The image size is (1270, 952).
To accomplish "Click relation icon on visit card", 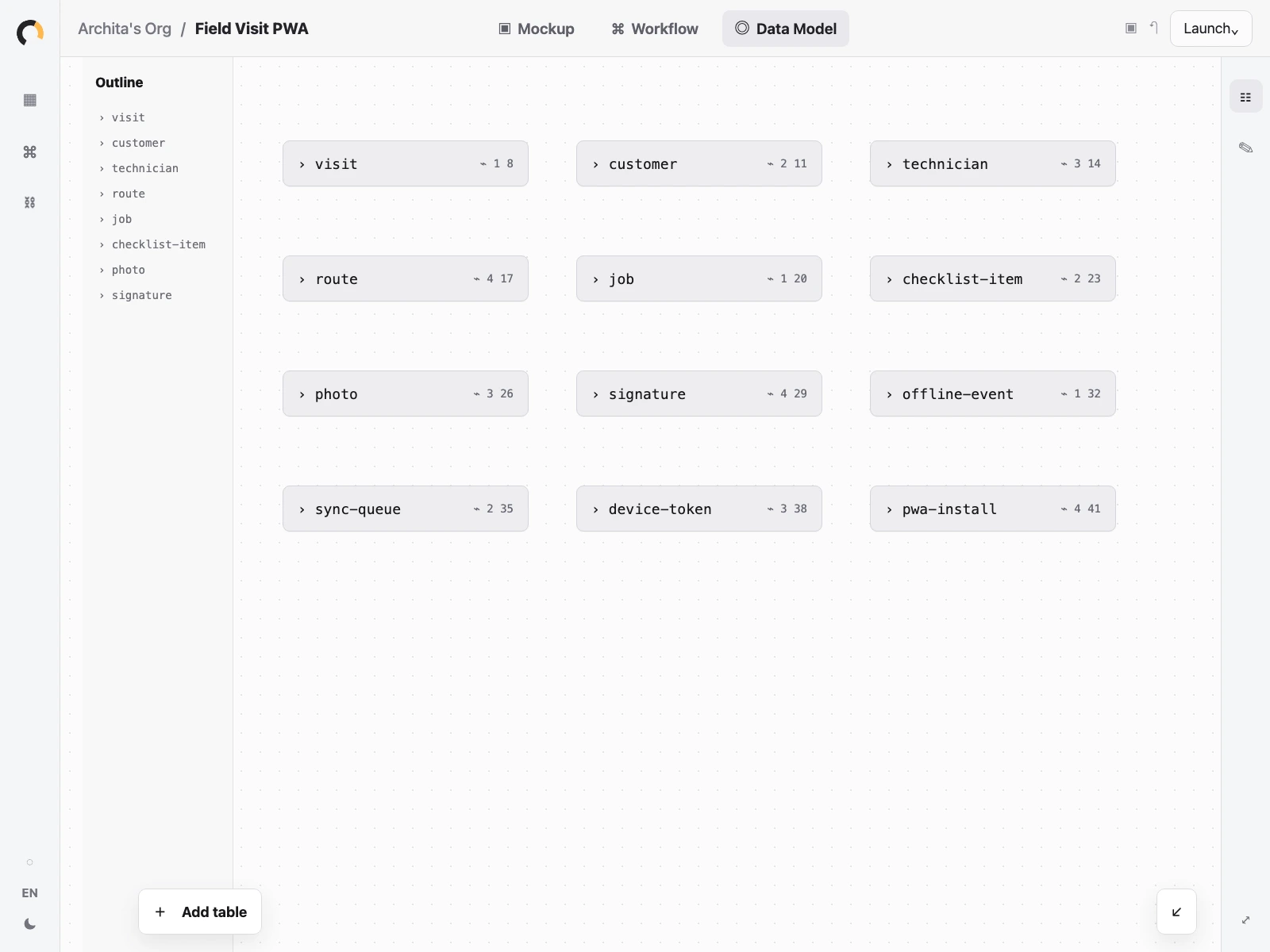I will tap(483, 163).
